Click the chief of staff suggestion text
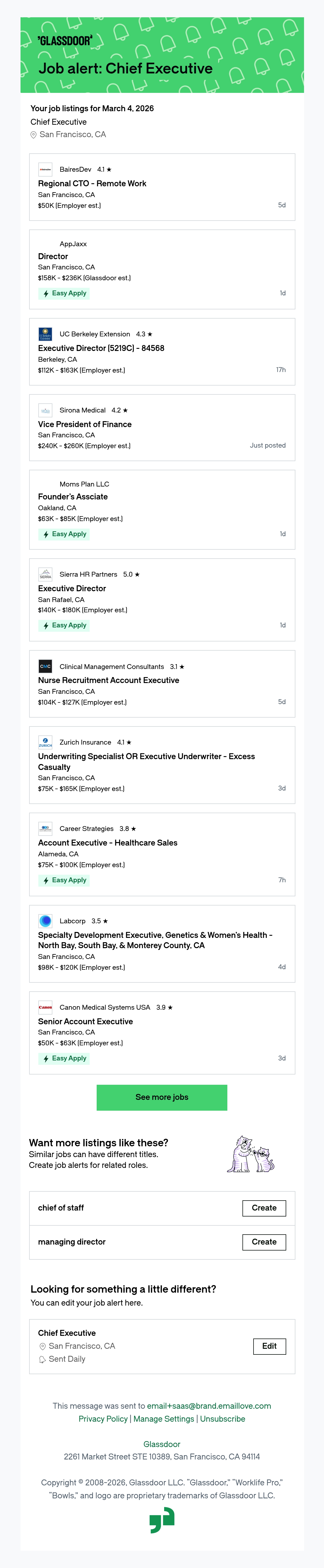 coord(61,1208)
